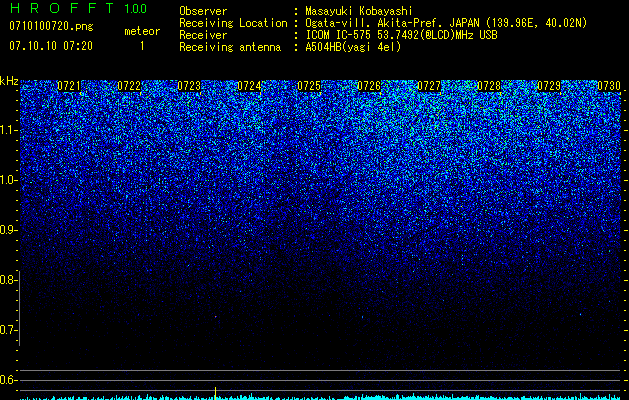Select the 07.10.10 07:20 timestamp
This screenshot has height=400, width=629.
coord(51,46)
